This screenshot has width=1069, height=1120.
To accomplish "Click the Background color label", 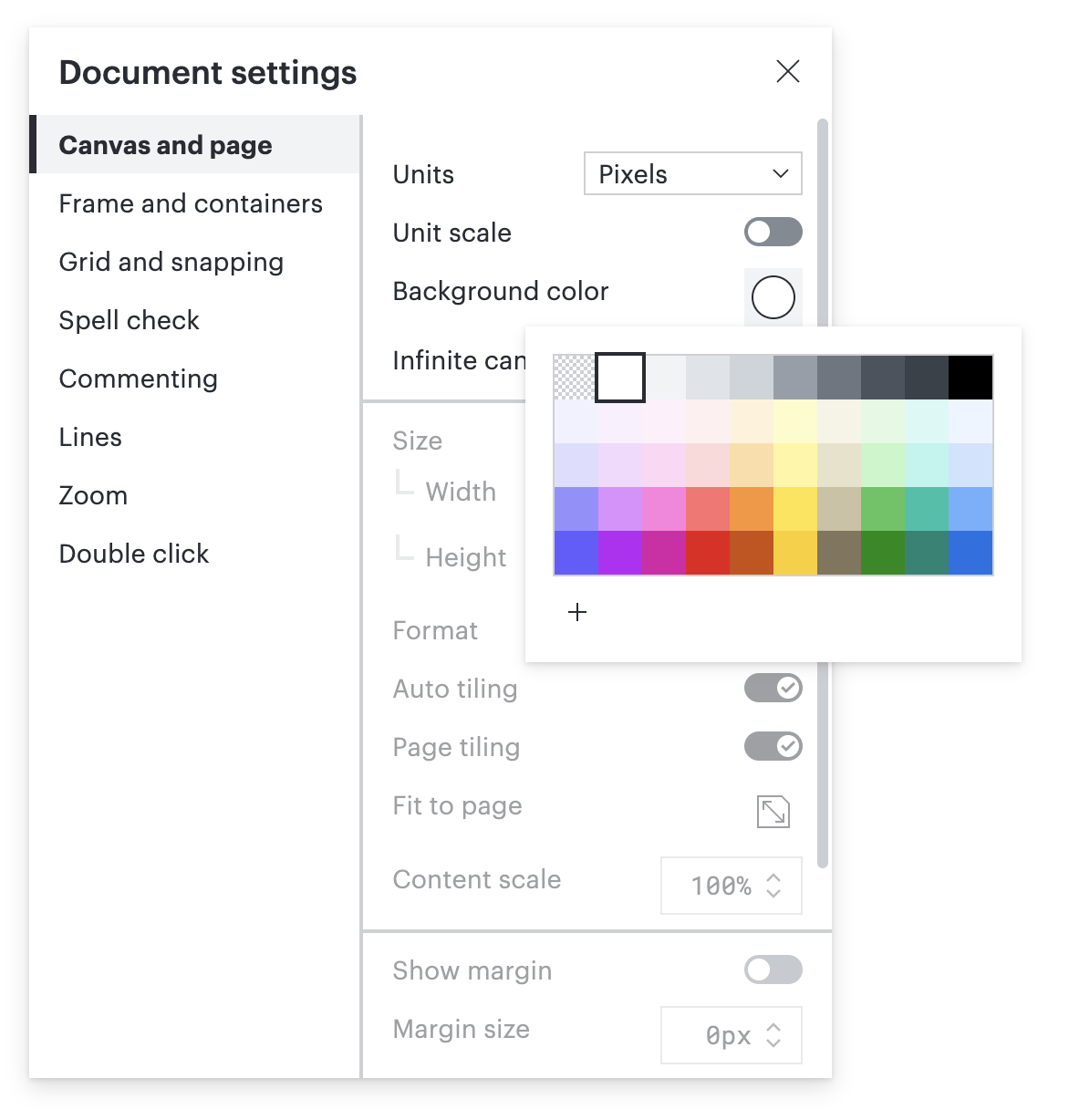I will (x=501, y=291).
